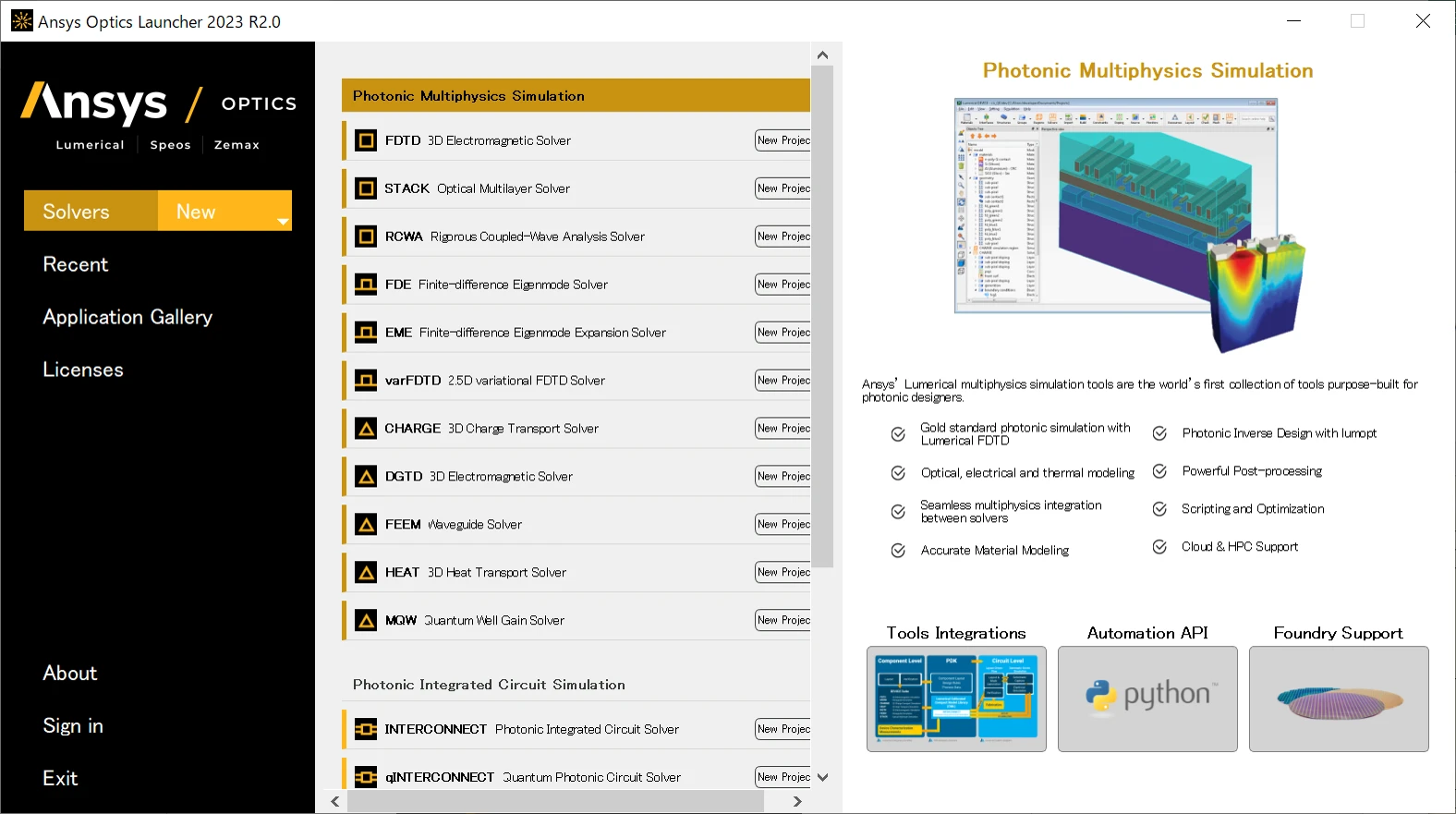Click the RCWA solver icon

pos(366,237)
